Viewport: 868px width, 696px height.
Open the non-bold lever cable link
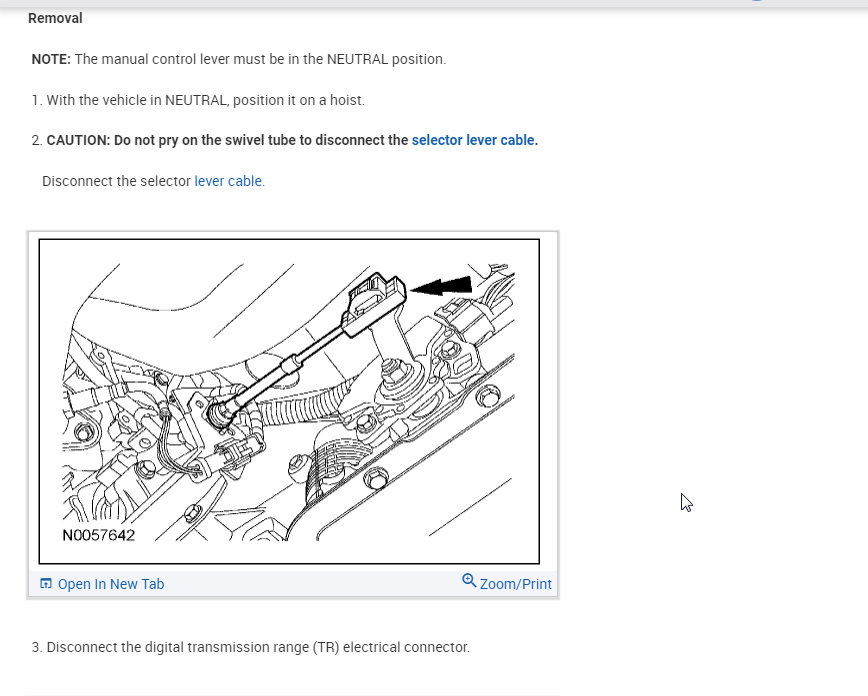click(x=228, y=181)
